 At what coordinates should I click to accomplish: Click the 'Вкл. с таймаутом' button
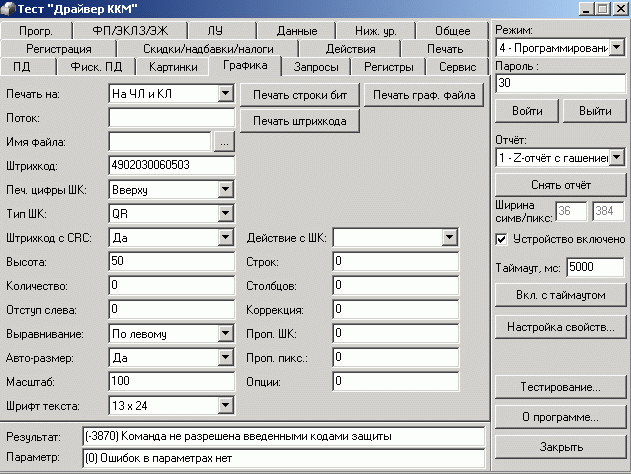click(561, 295)
